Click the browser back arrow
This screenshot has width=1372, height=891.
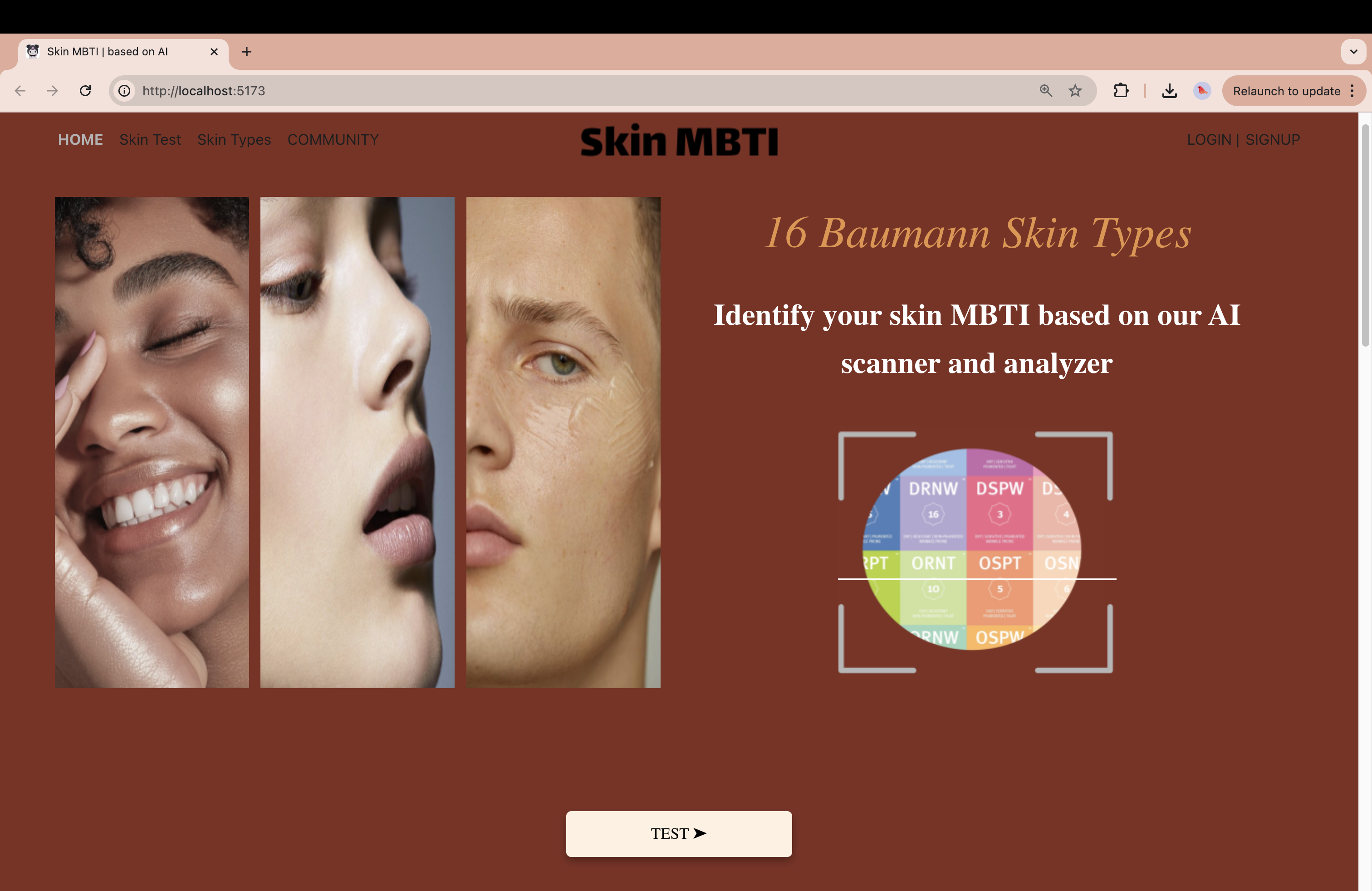tap(20, 90)
